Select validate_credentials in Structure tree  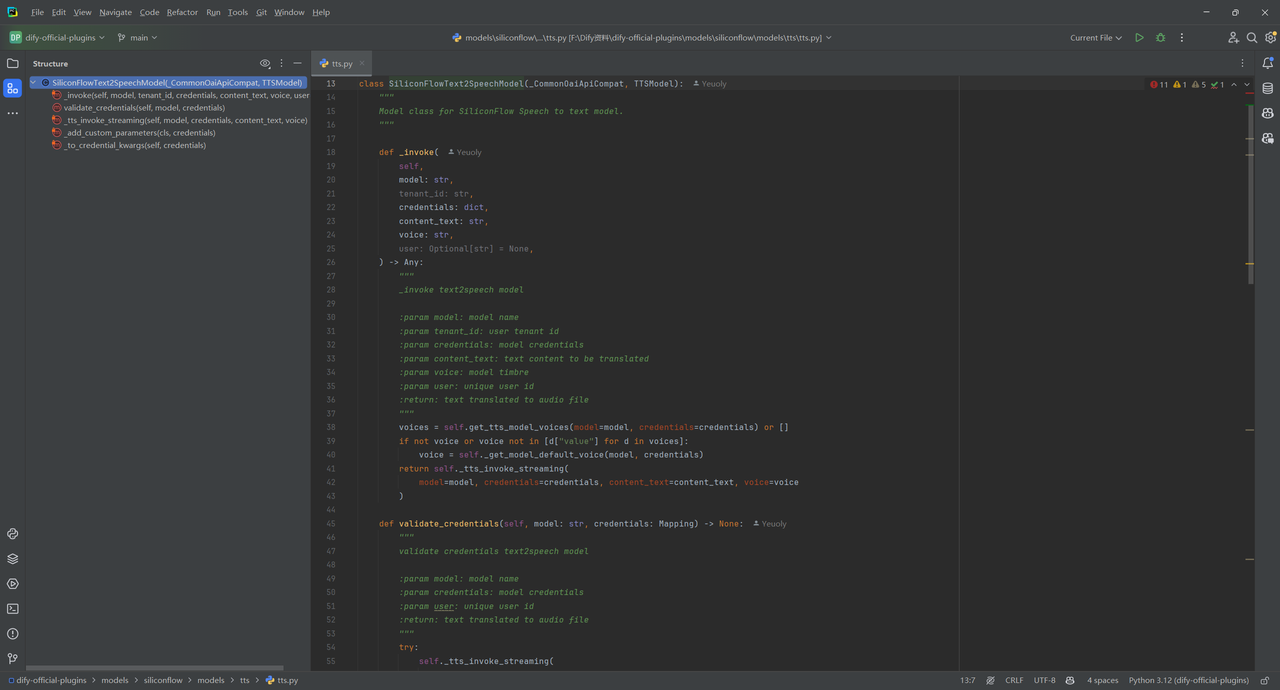pos(144,108)
